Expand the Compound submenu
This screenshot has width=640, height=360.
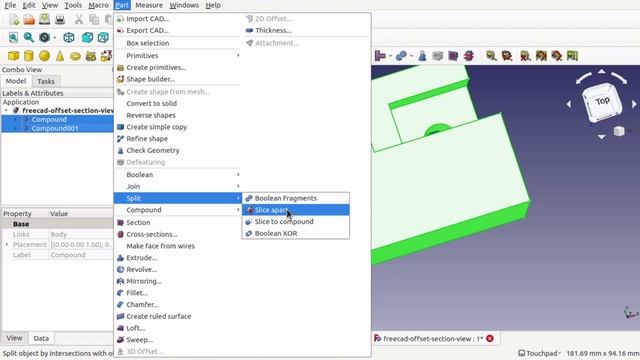178,210
